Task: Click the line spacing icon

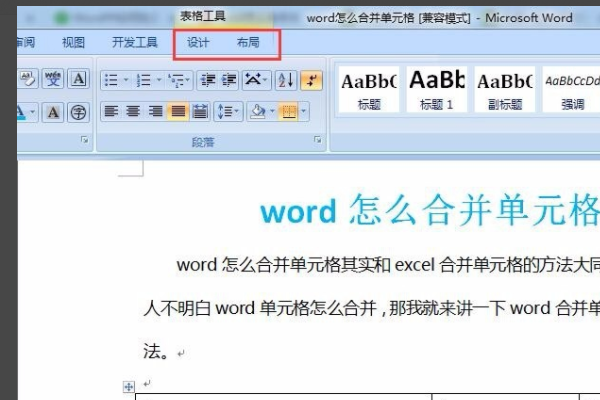Action: coord(225,112)
